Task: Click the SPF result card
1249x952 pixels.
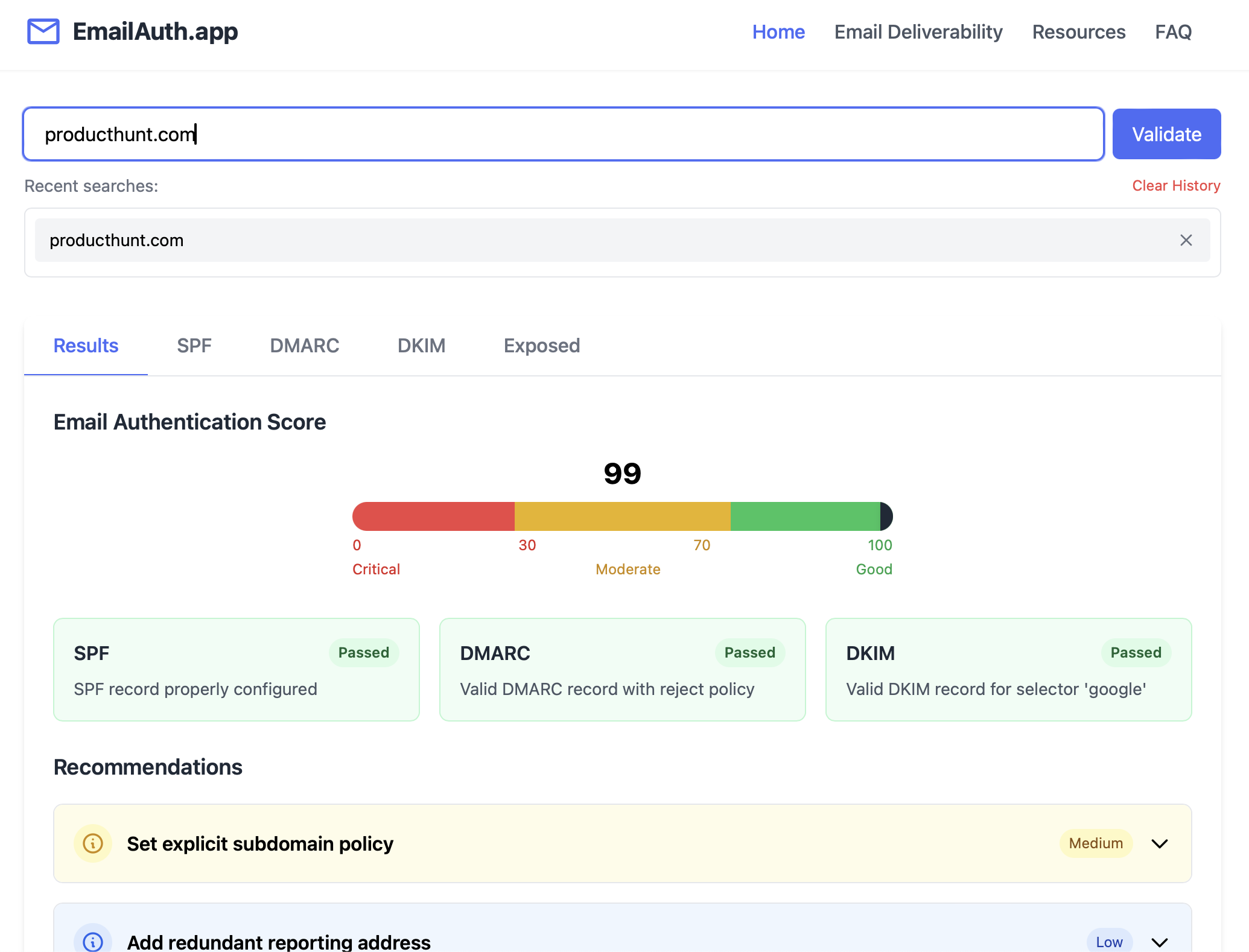Action: (x=237, y=670)
